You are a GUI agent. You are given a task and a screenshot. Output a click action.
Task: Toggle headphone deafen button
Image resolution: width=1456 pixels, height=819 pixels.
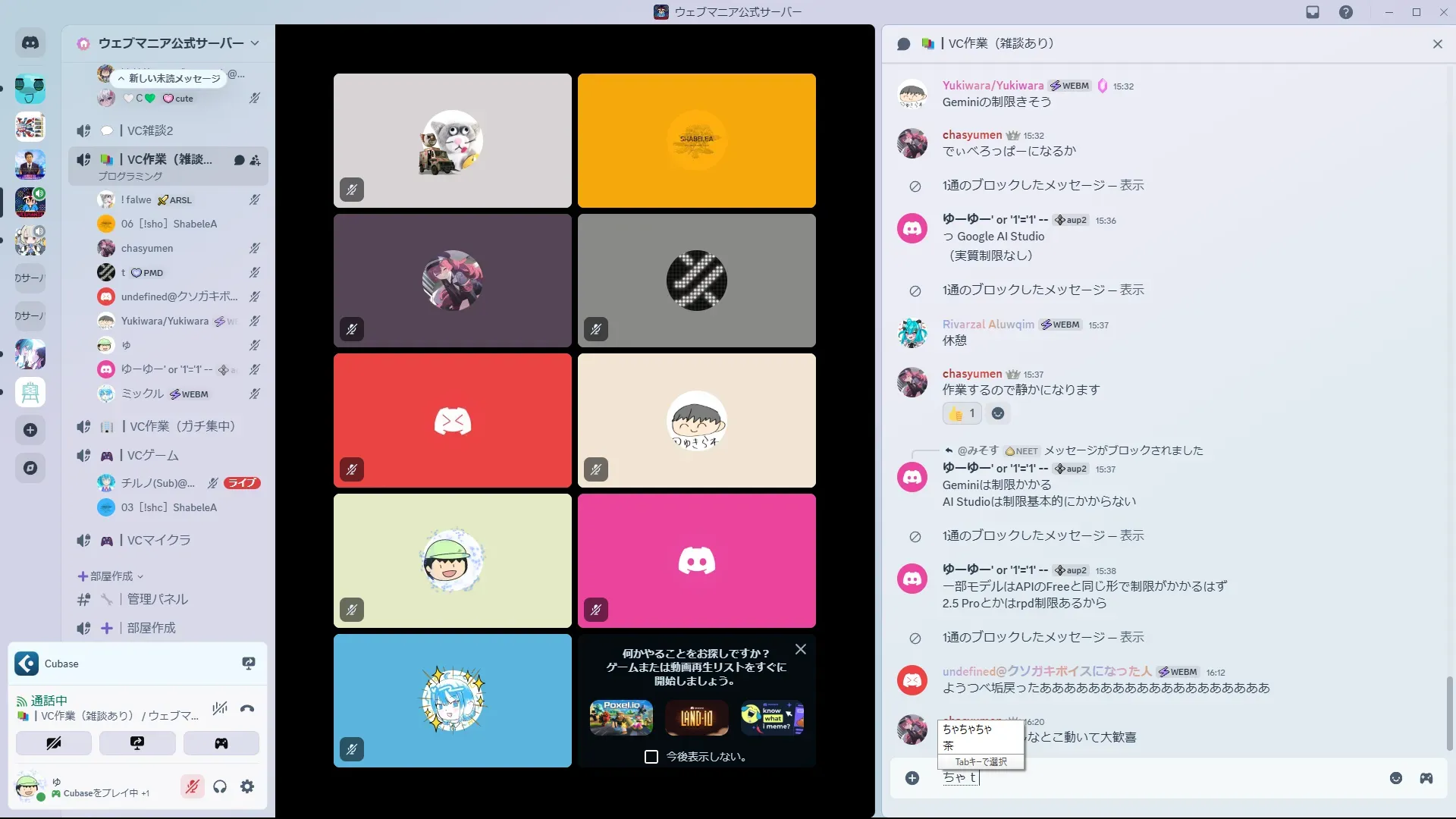pyautogui.click(x=220, y=786)
